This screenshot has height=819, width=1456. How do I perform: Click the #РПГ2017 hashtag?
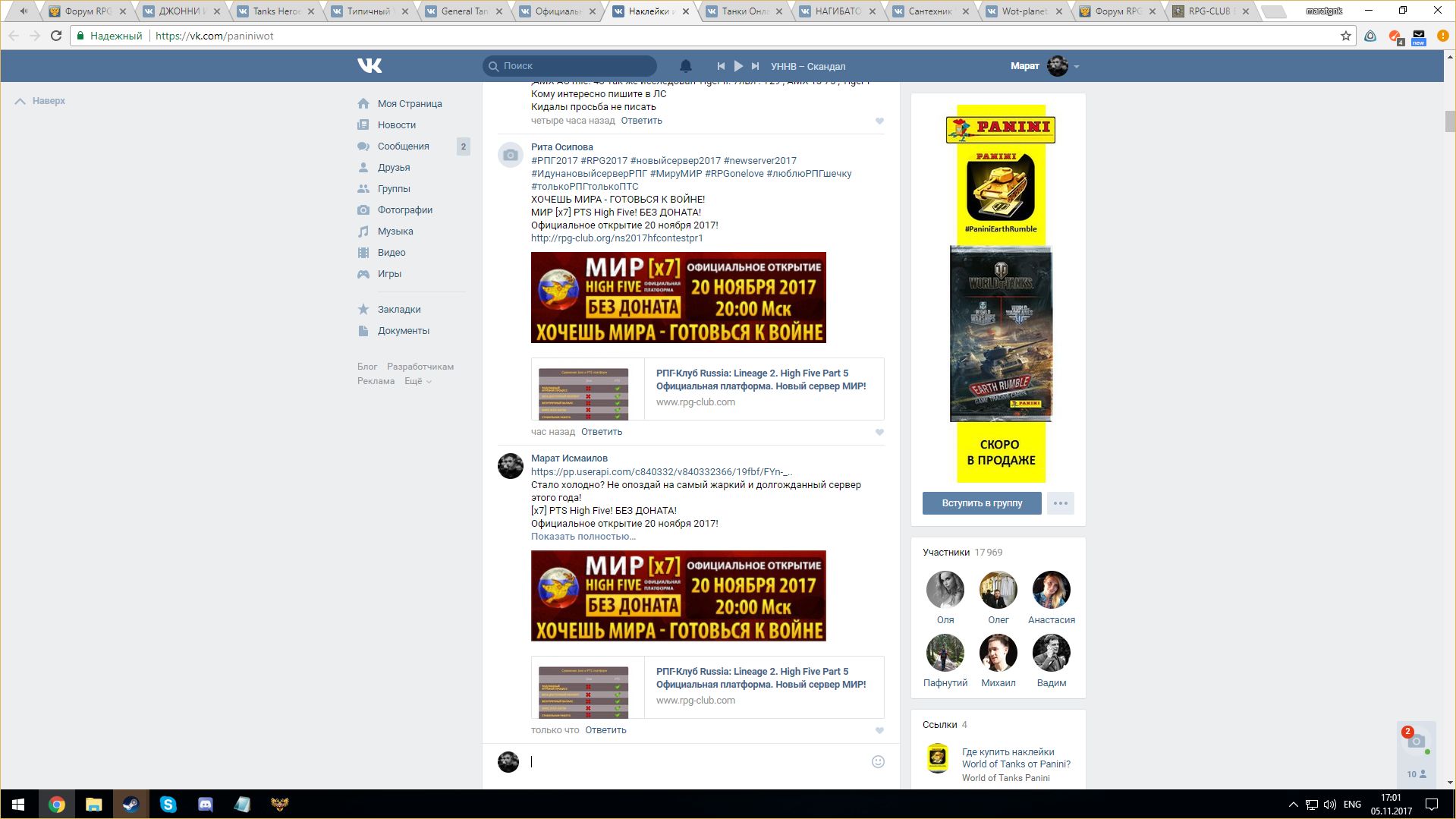pyautogui.click(x=555, y=161)
